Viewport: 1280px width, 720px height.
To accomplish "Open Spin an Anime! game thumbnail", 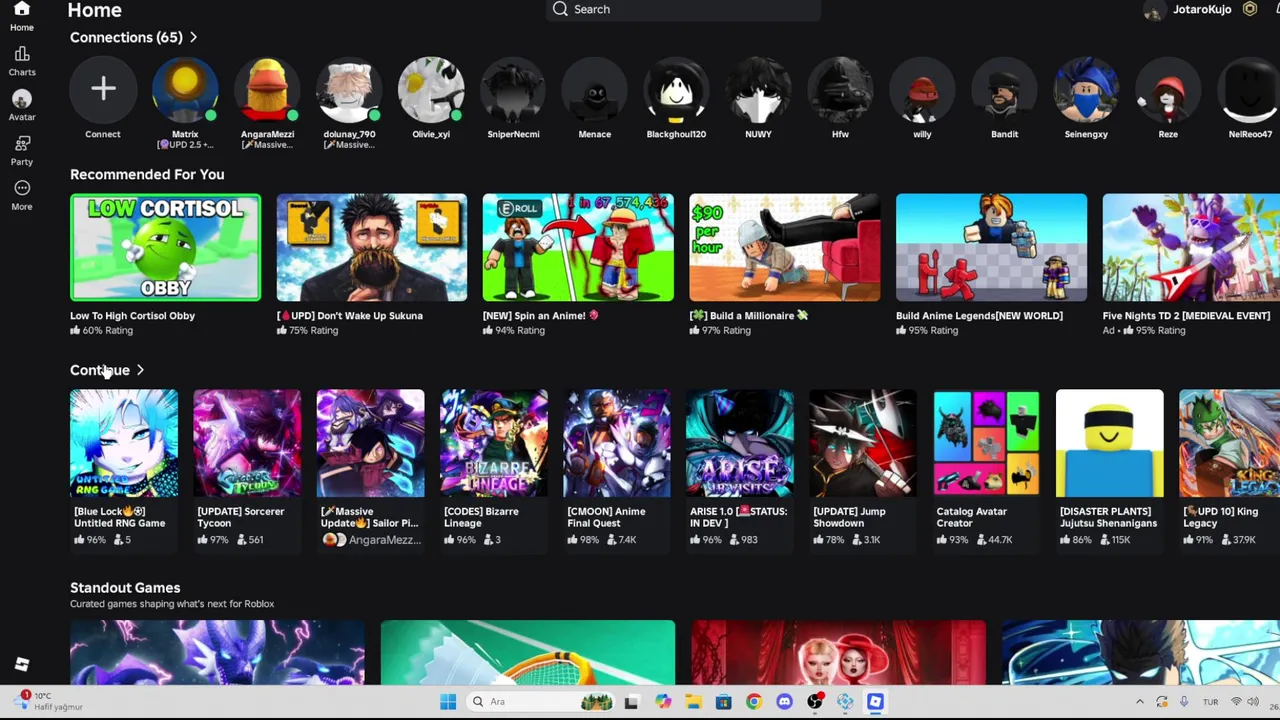I will point(578,247).
